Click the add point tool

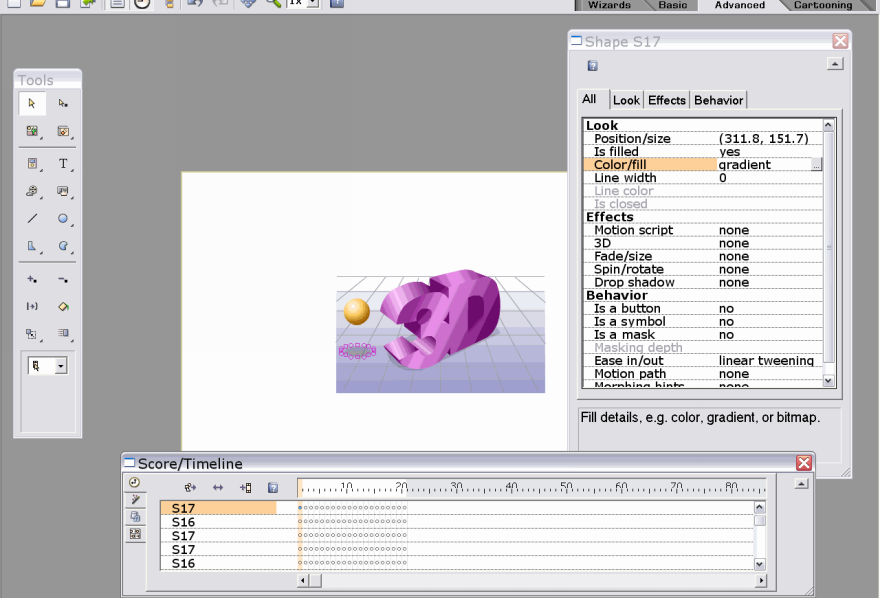(32, 280)
